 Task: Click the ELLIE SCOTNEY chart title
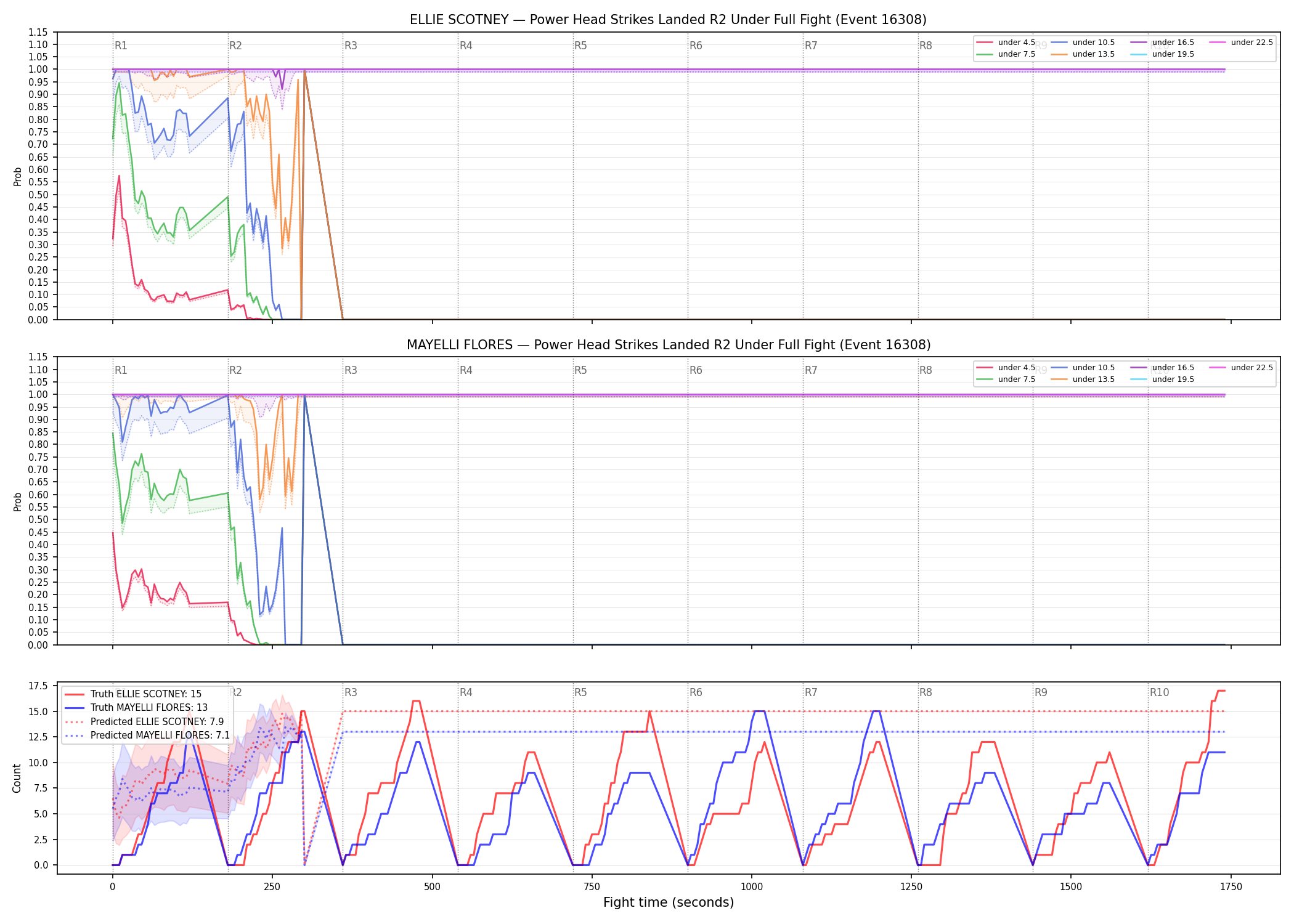point(668,20)
